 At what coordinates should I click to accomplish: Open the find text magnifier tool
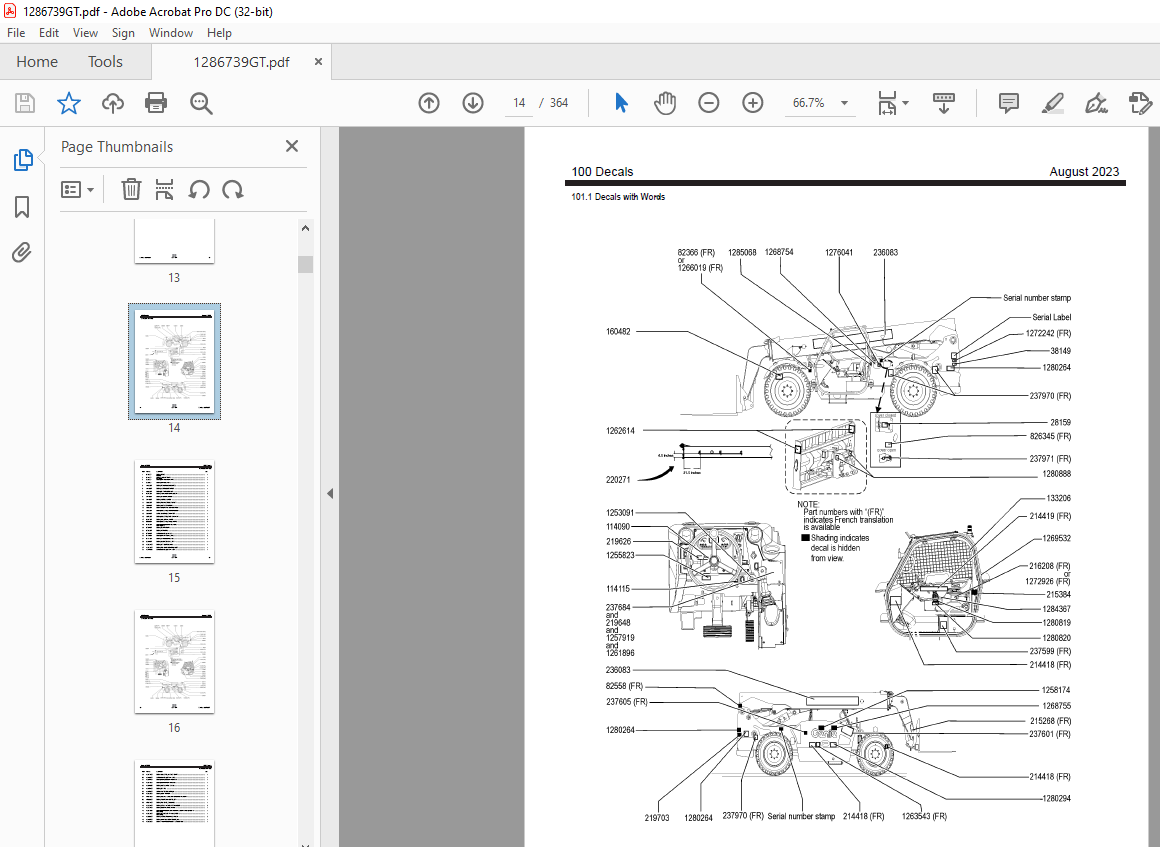tap(200, 103)
